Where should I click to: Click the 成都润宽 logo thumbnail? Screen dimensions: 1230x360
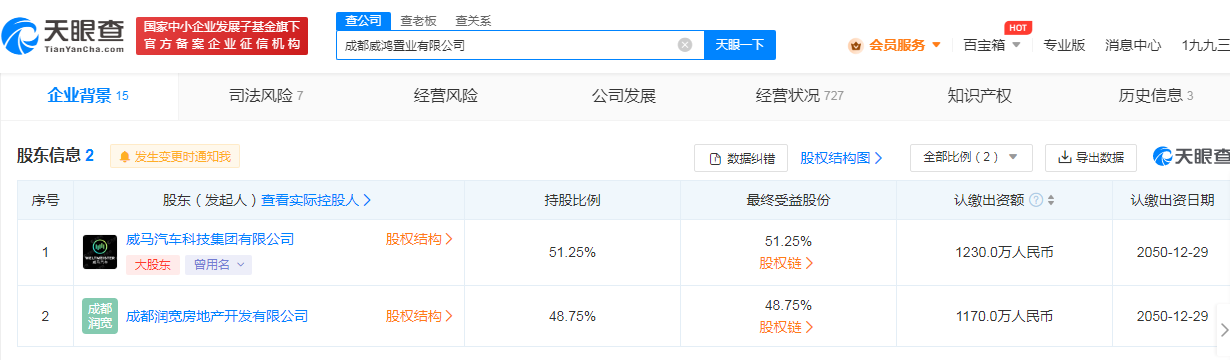point(99,316)
